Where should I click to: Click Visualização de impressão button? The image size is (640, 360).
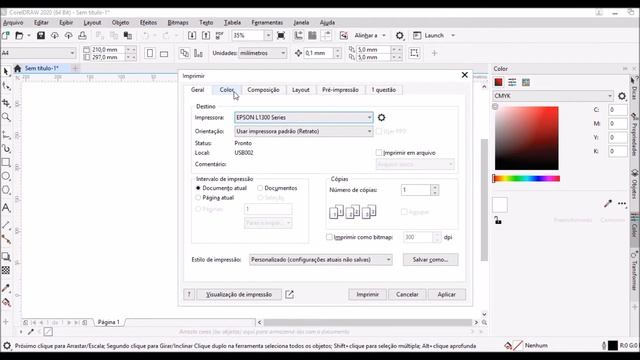coord(239,294)
